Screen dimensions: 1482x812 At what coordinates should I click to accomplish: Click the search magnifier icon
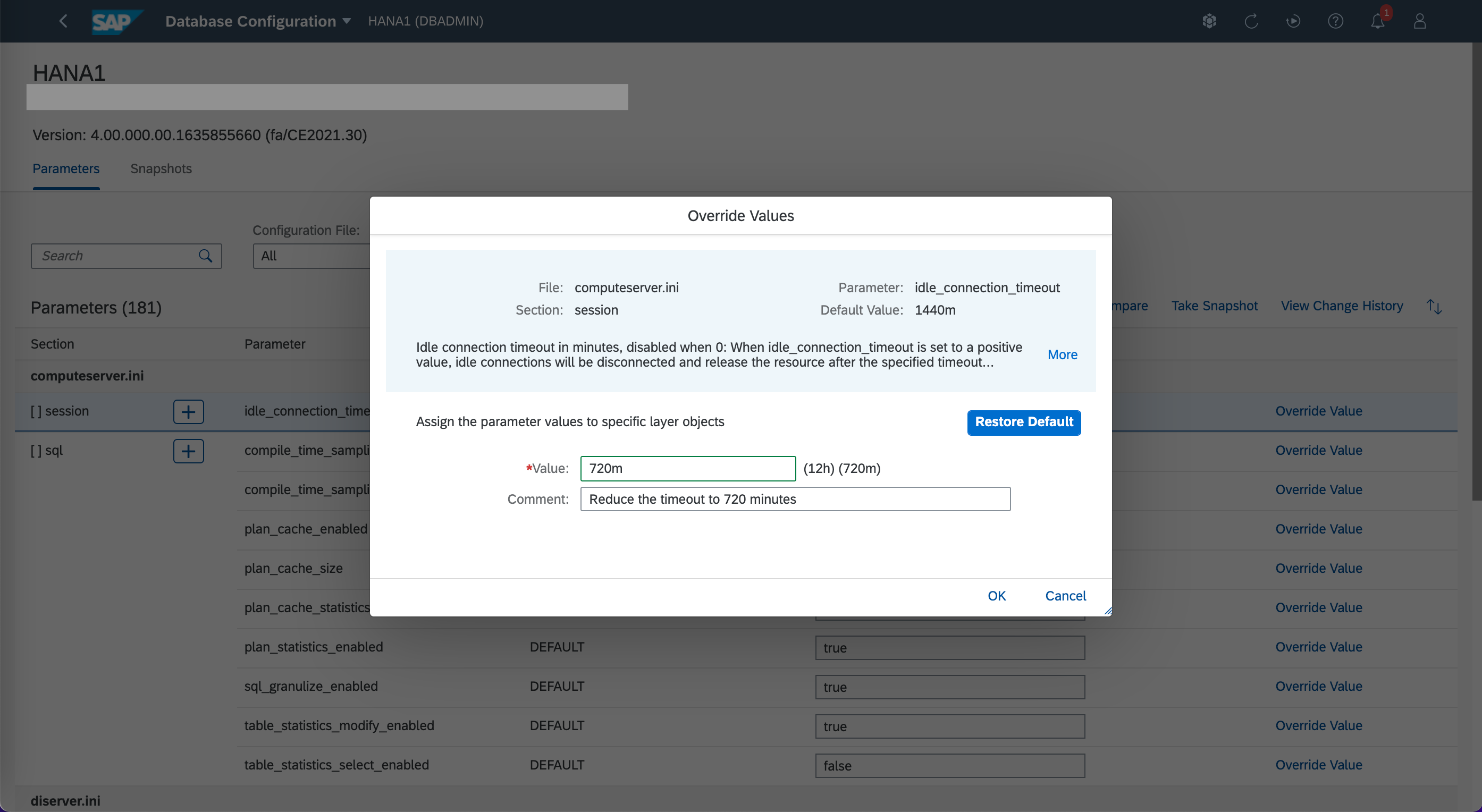(205, 256)
